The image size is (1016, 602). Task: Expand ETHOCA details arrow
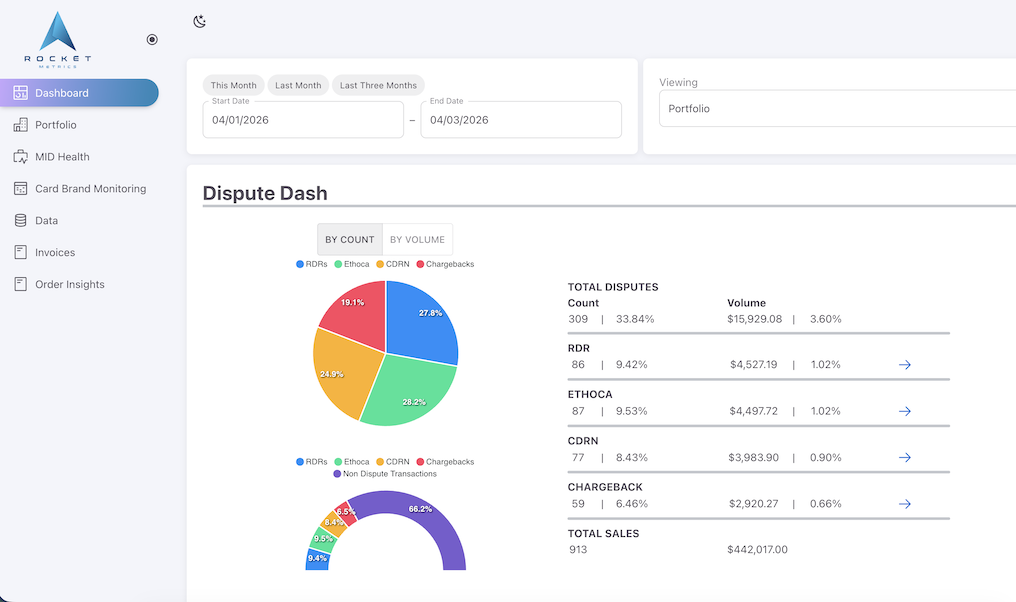click(904, 411)
